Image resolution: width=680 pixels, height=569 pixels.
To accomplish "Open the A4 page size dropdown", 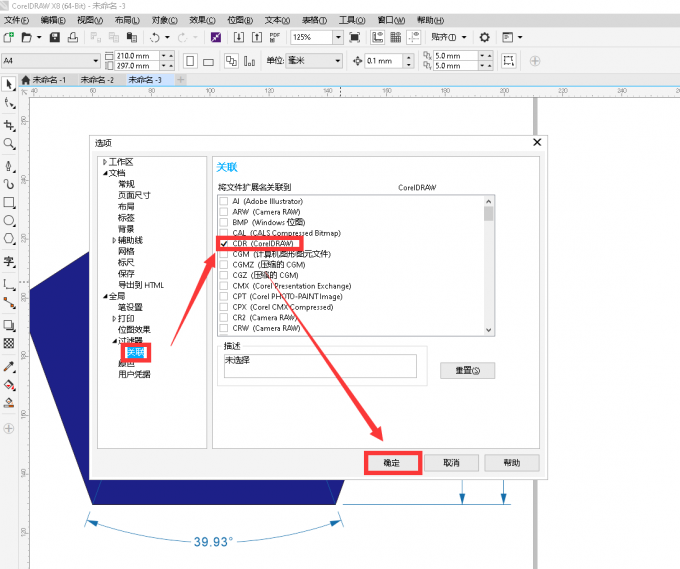I will (95, 61).
